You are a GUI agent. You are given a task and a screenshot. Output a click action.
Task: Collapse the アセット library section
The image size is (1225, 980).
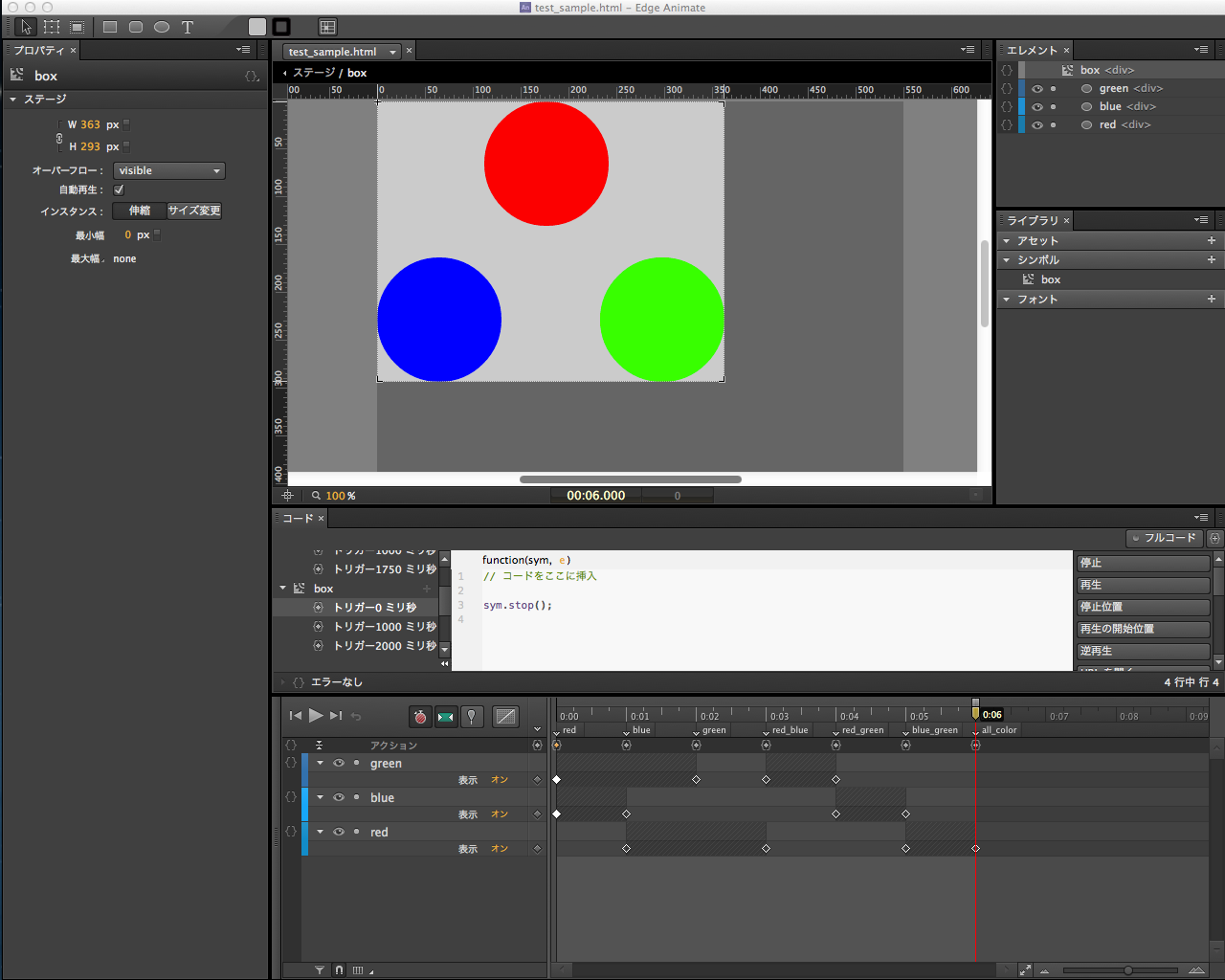pos(1007,241)
